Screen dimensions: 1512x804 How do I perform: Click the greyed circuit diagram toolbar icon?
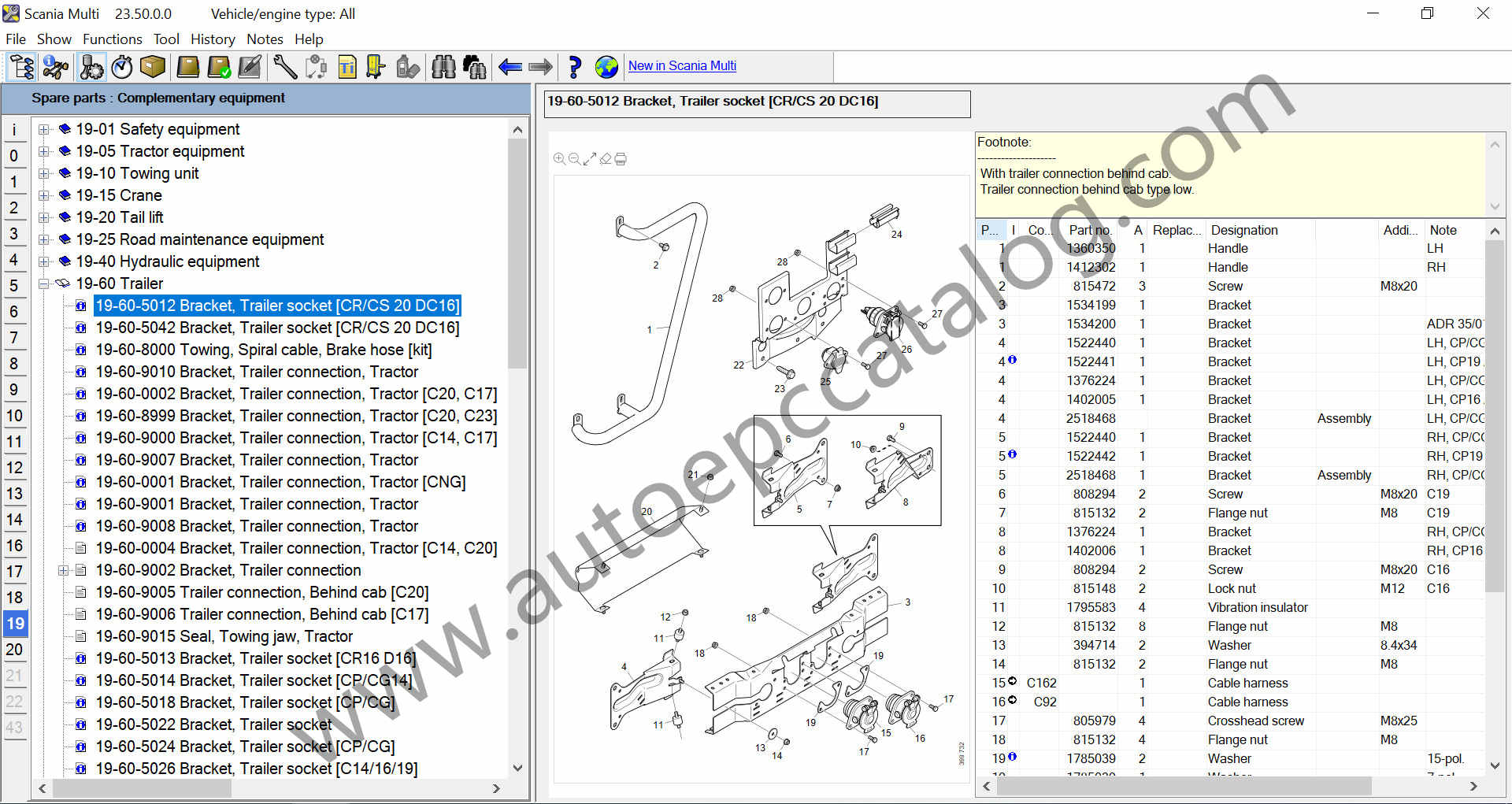317,67
